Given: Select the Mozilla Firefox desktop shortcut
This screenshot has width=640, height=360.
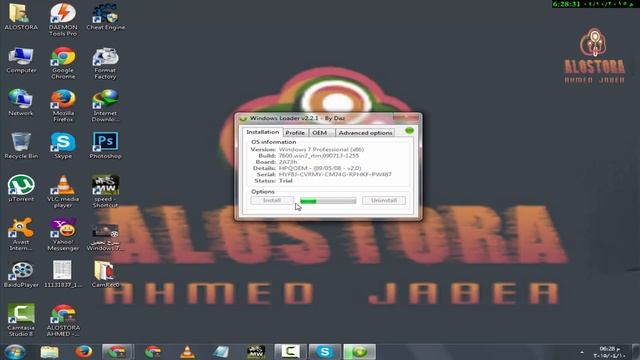Looking at the screenshot, I should pyautogui.click(x=63, y=106).
